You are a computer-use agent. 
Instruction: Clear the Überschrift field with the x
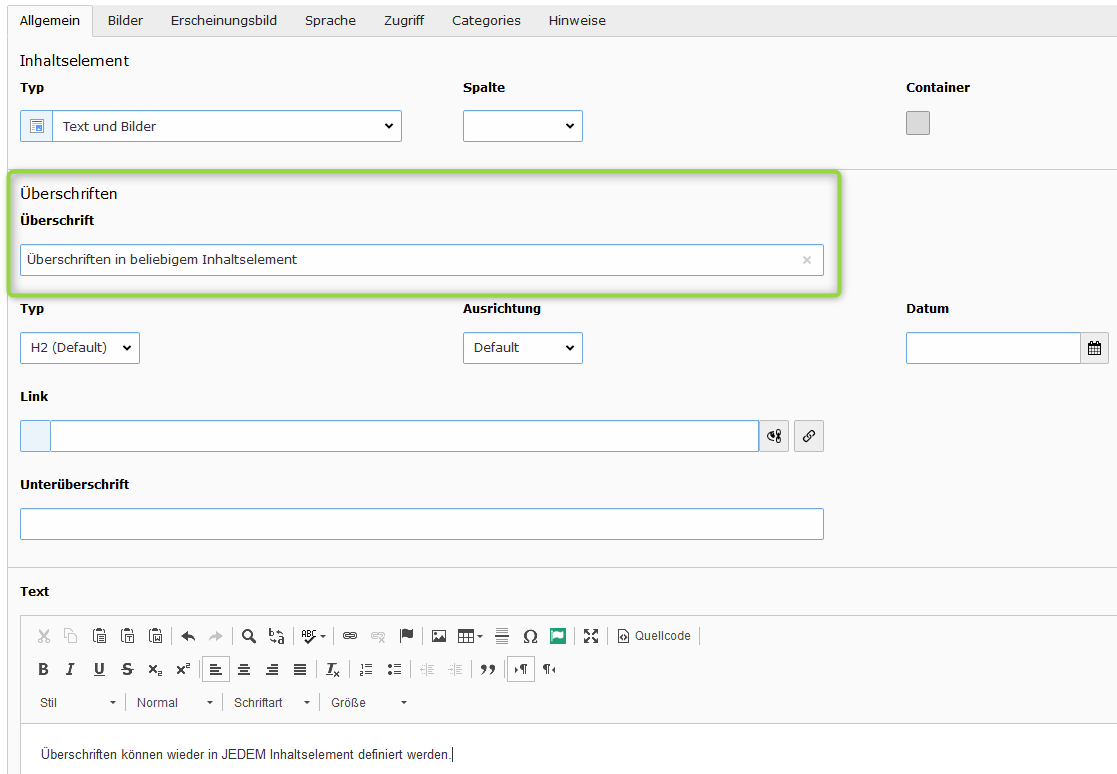click(x=806, y=260)
